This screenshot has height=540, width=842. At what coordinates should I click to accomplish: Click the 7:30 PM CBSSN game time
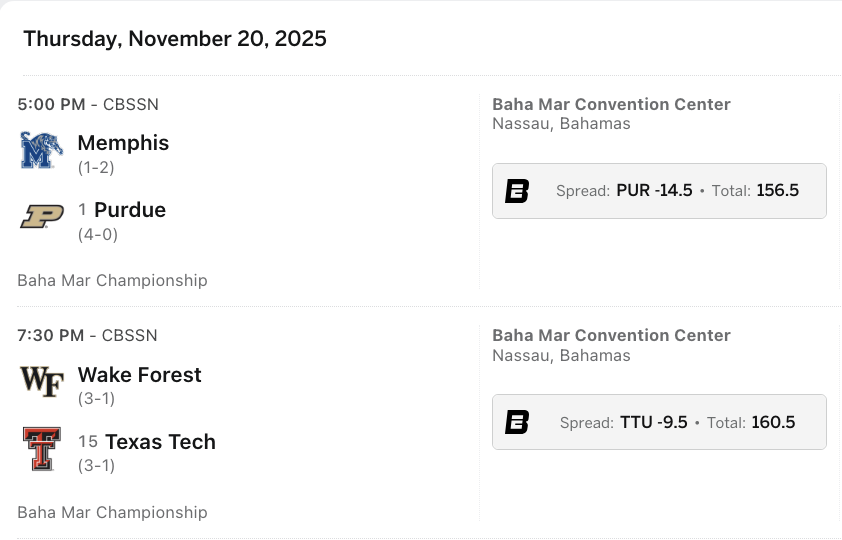(x=88, y=335)
